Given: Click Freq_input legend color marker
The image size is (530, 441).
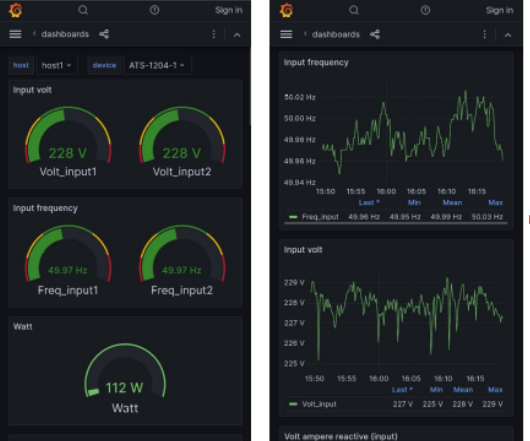Looking at the screenshot, I should 293,217.
